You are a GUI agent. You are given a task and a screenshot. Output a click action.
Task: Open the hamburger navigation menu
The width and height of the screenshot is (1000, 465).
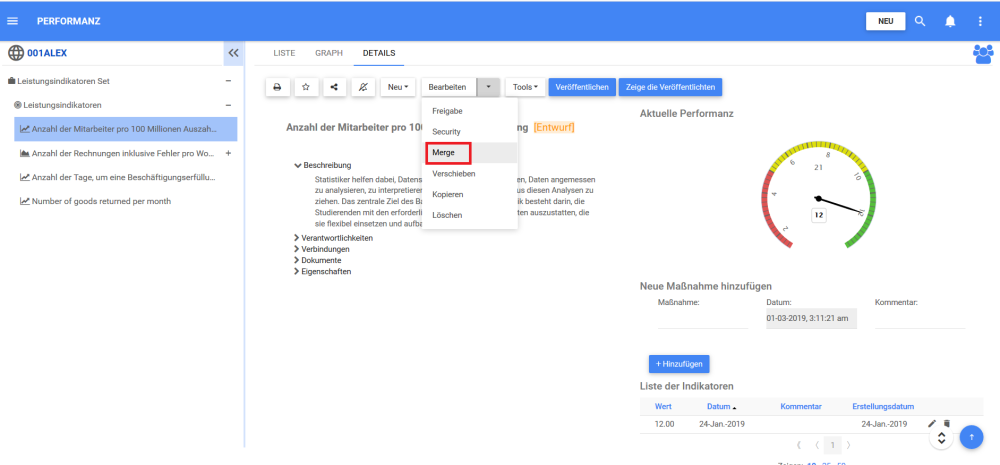pyautogui.click(x=12, y=21)
